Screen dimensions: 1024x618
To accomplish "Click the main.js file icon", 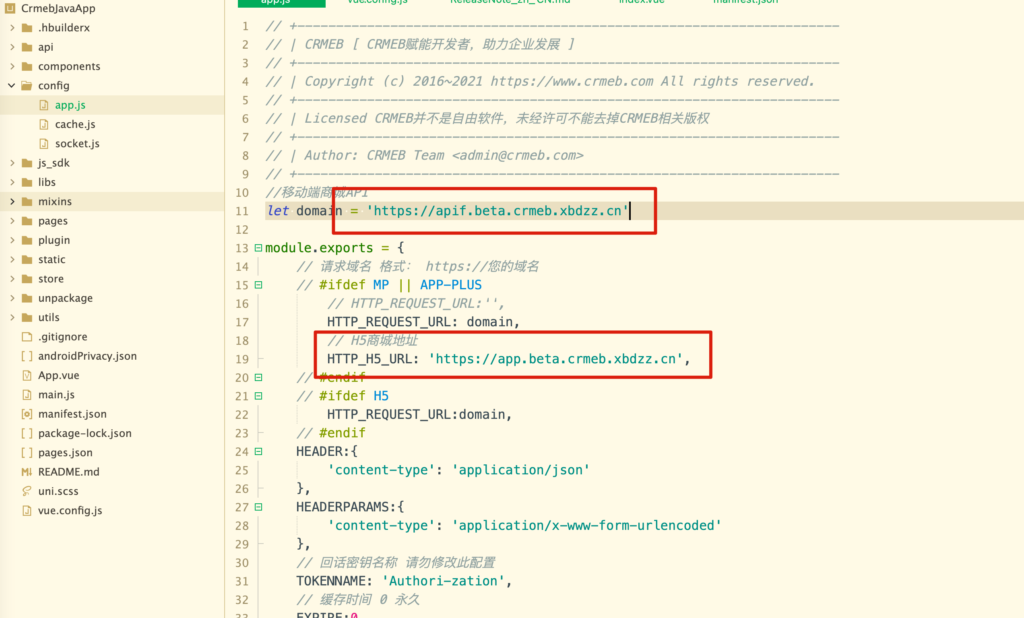I will tap(27, 395).
